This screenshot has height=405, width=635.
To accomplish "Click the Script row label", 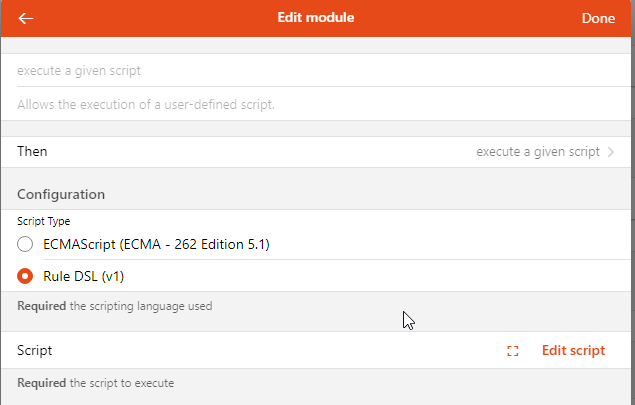I will [35, 351].
